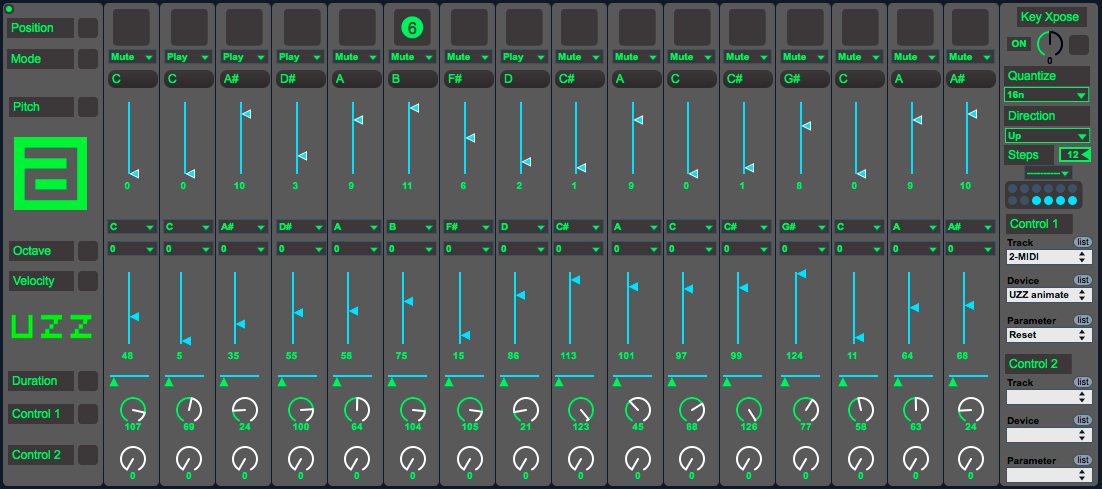
Task: Open the first step's Mute mode dropdown
Action: click(131, 57)
